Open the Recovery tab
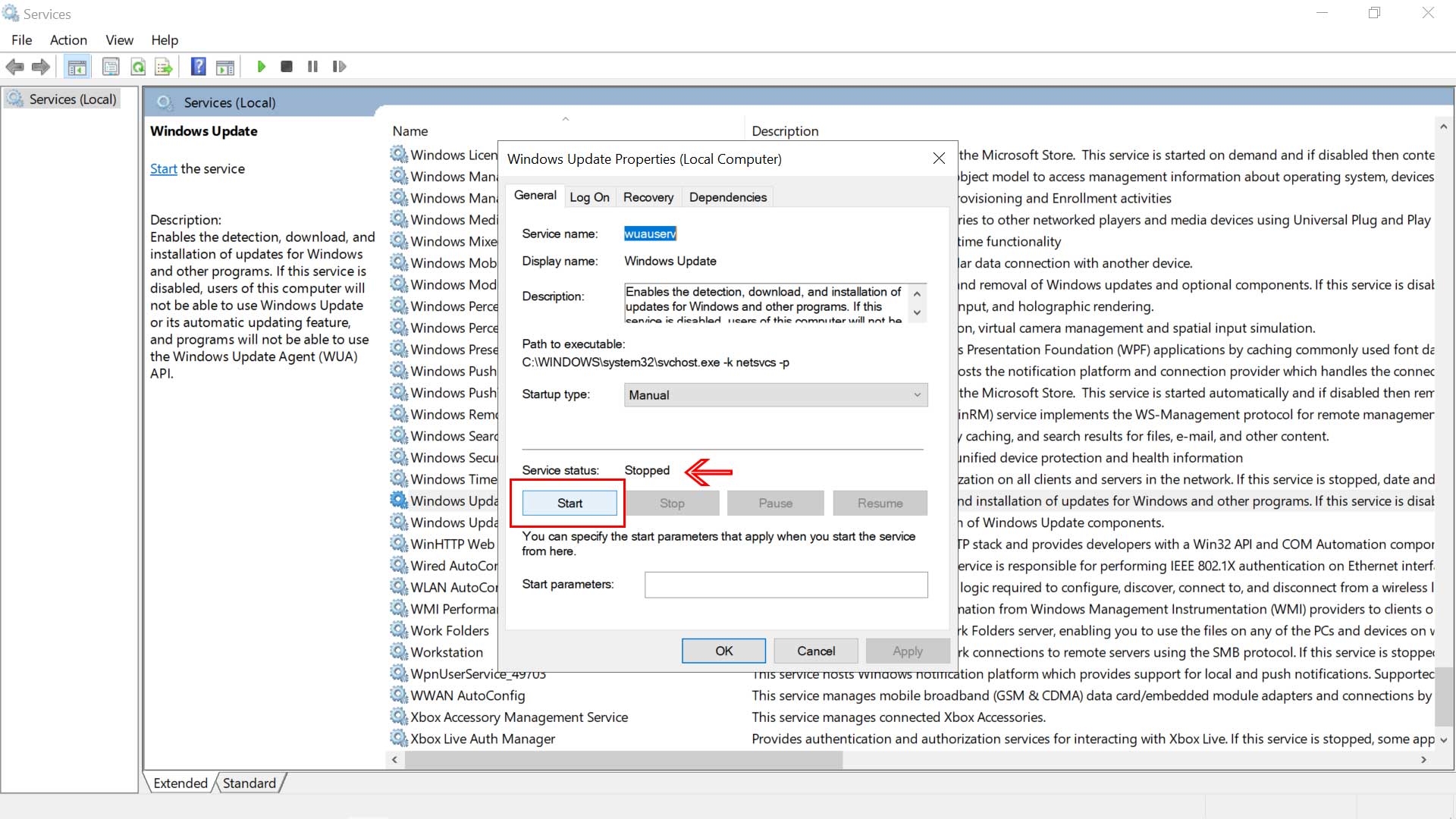The width and height of the screenshot is (1456, 819). coord(648,197)
